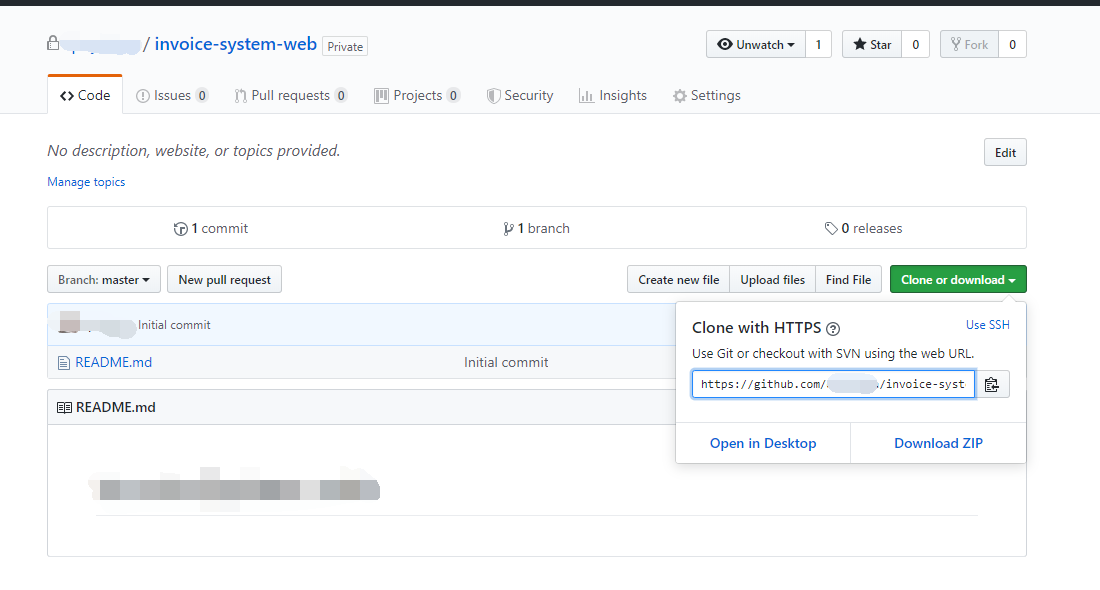This screenshot has height=590, width=1100.
Task: Click the Private label
Action: [x=345, y=46]
